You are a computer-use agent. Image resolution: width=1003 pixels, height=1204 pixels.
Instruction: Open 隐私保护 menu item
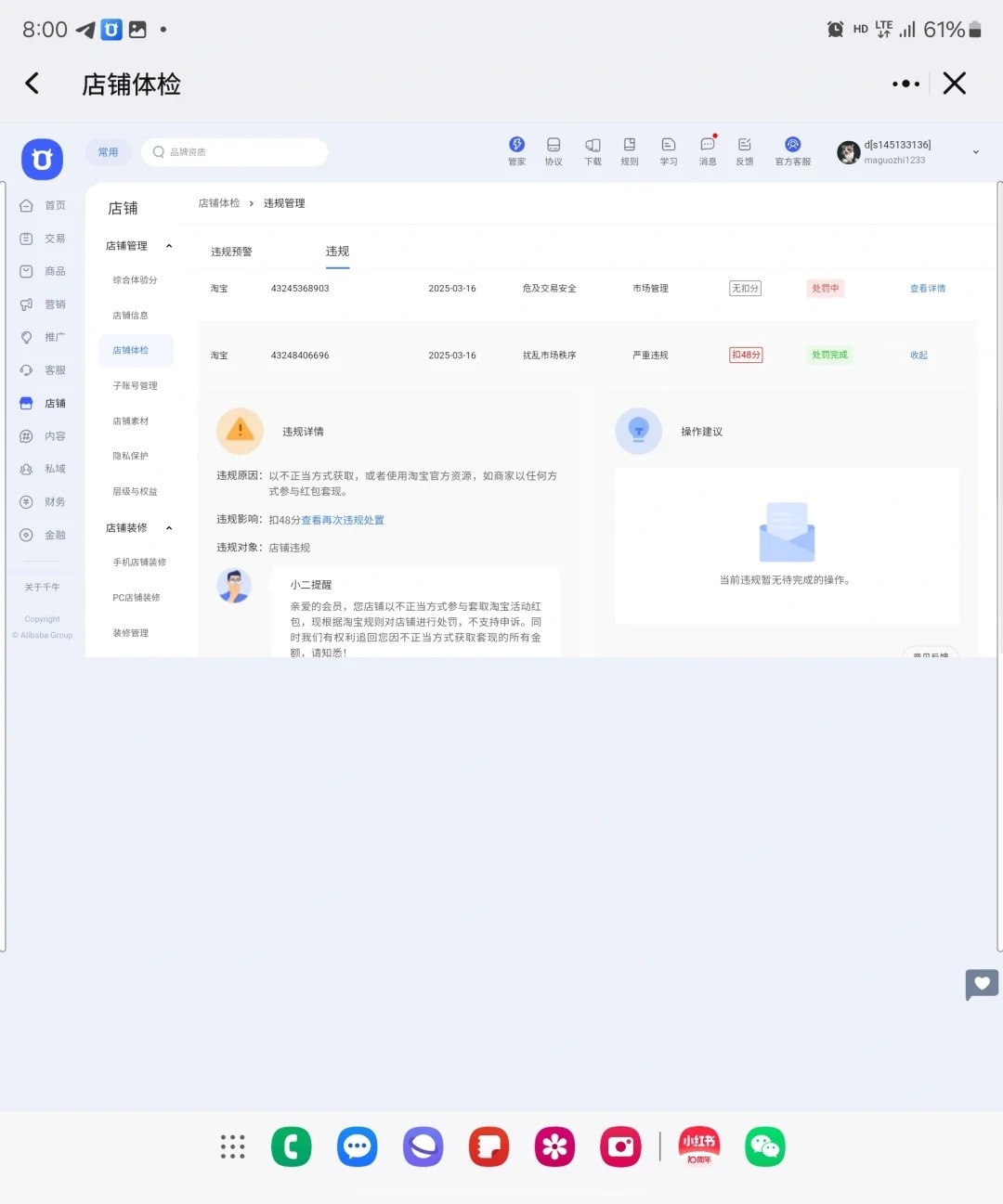[x=131, y=456]
